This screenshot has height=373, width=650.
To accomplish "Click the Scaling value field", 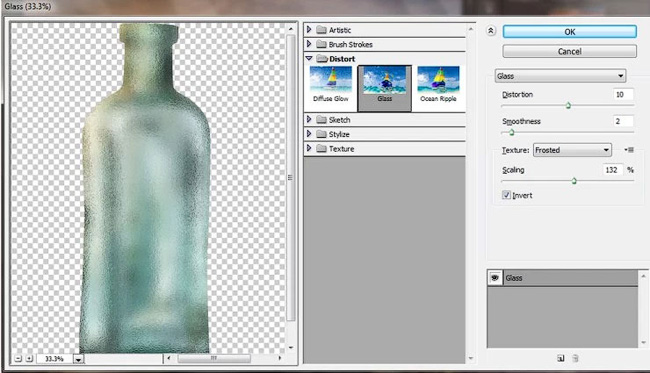I will tap(612, 170).
